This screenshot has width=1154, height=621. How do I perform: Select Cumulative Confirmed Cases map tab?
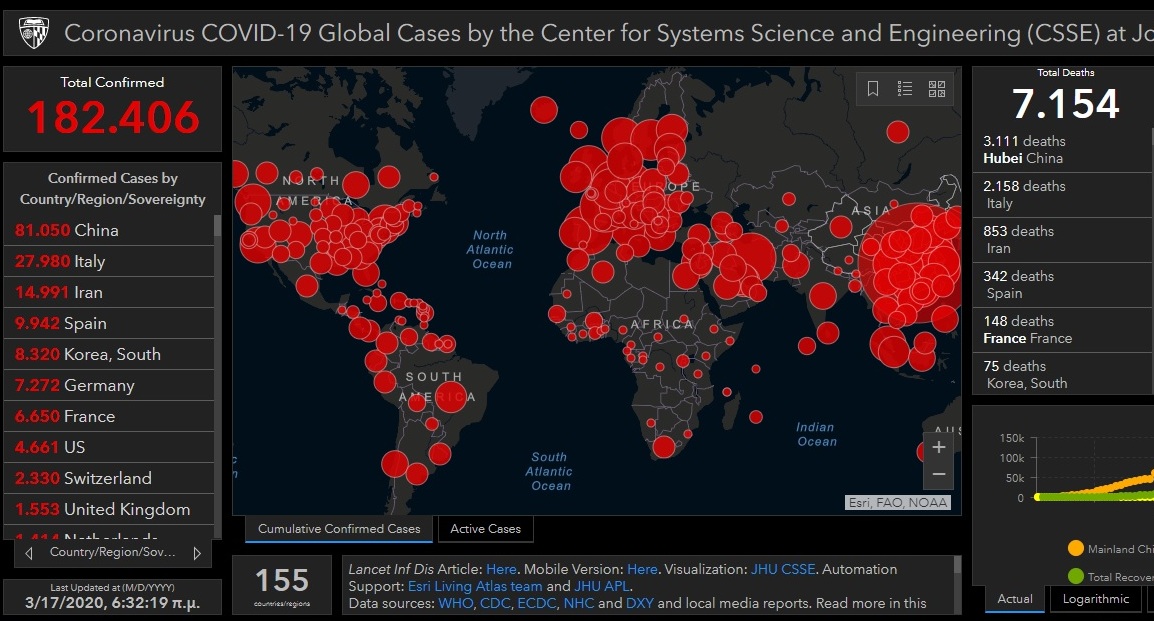339,529
